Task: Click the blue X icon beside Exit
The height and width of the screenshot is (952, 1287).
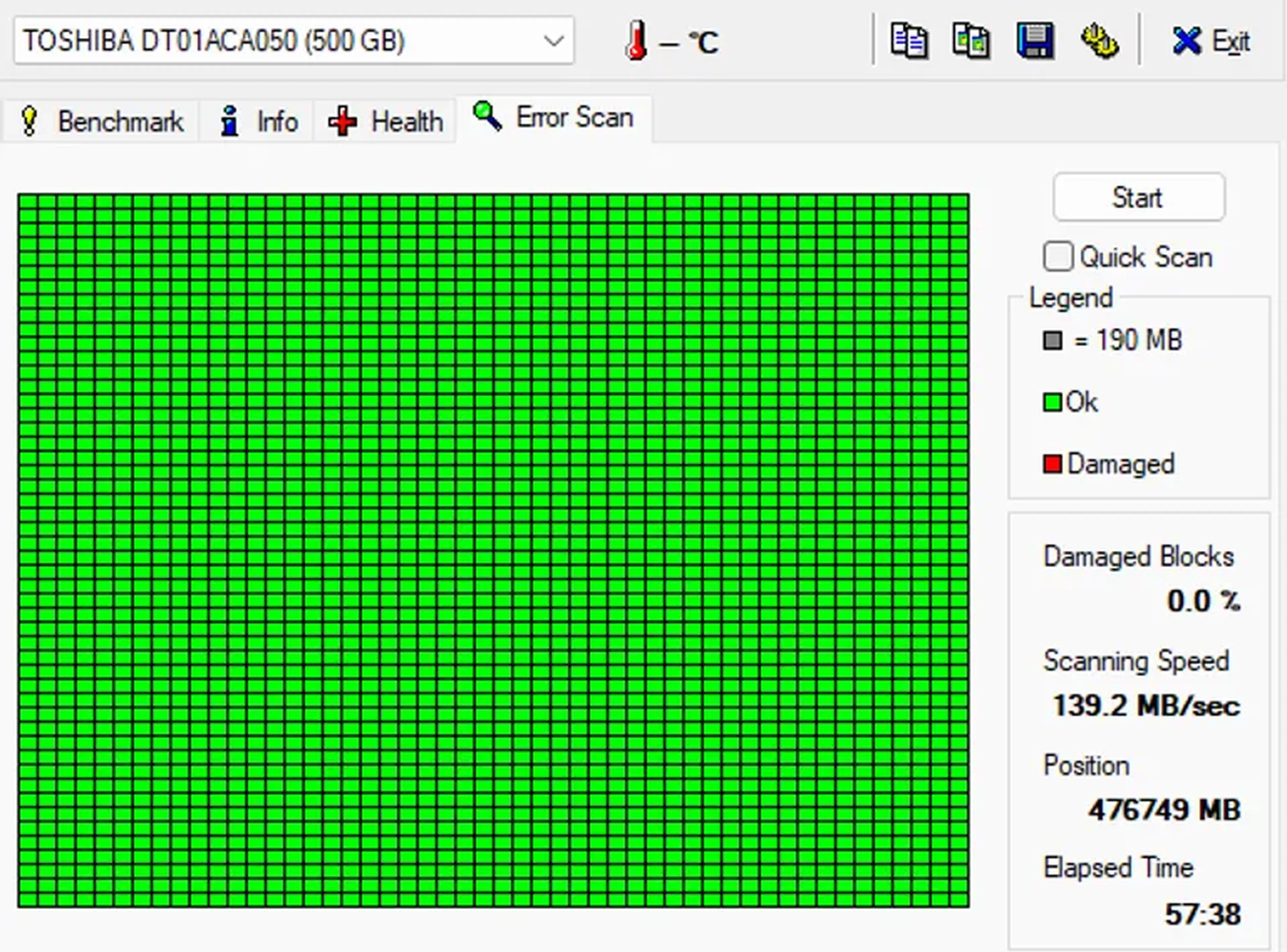Action: [x=1187, y=41]
